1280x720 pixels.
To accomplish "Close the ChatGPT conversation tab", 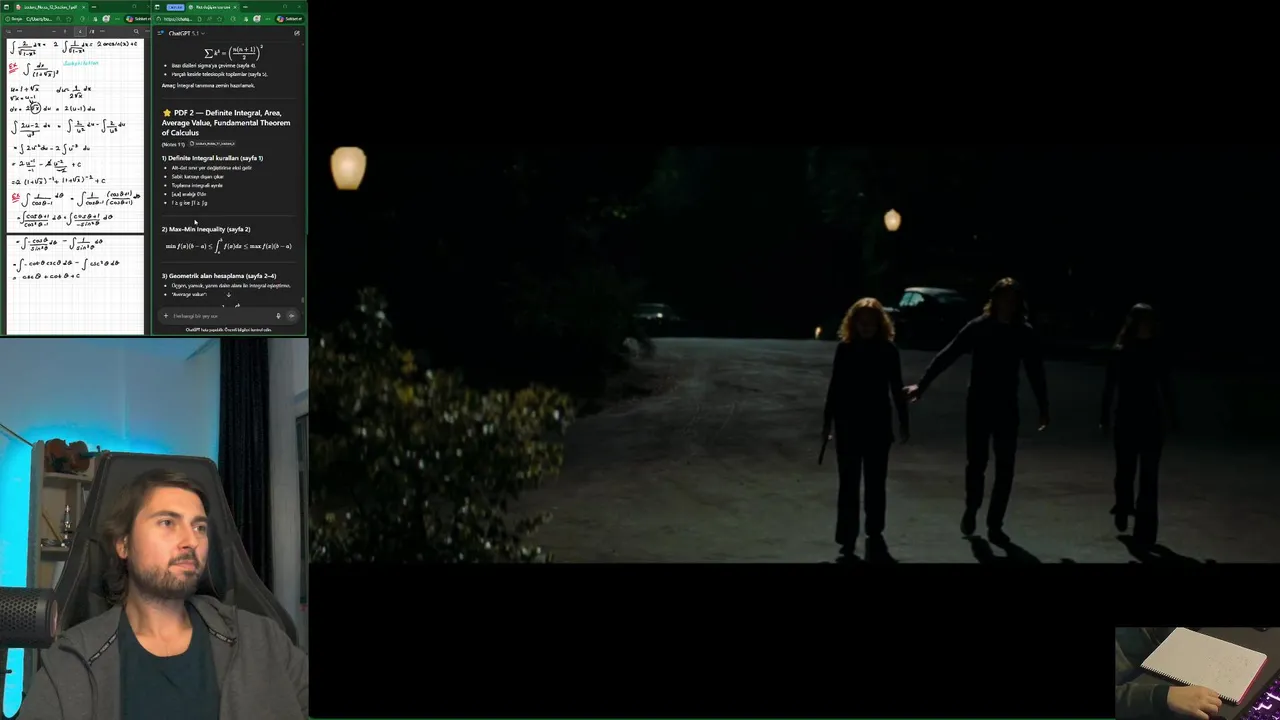I will pyautogui.click(x=234, y=7).
